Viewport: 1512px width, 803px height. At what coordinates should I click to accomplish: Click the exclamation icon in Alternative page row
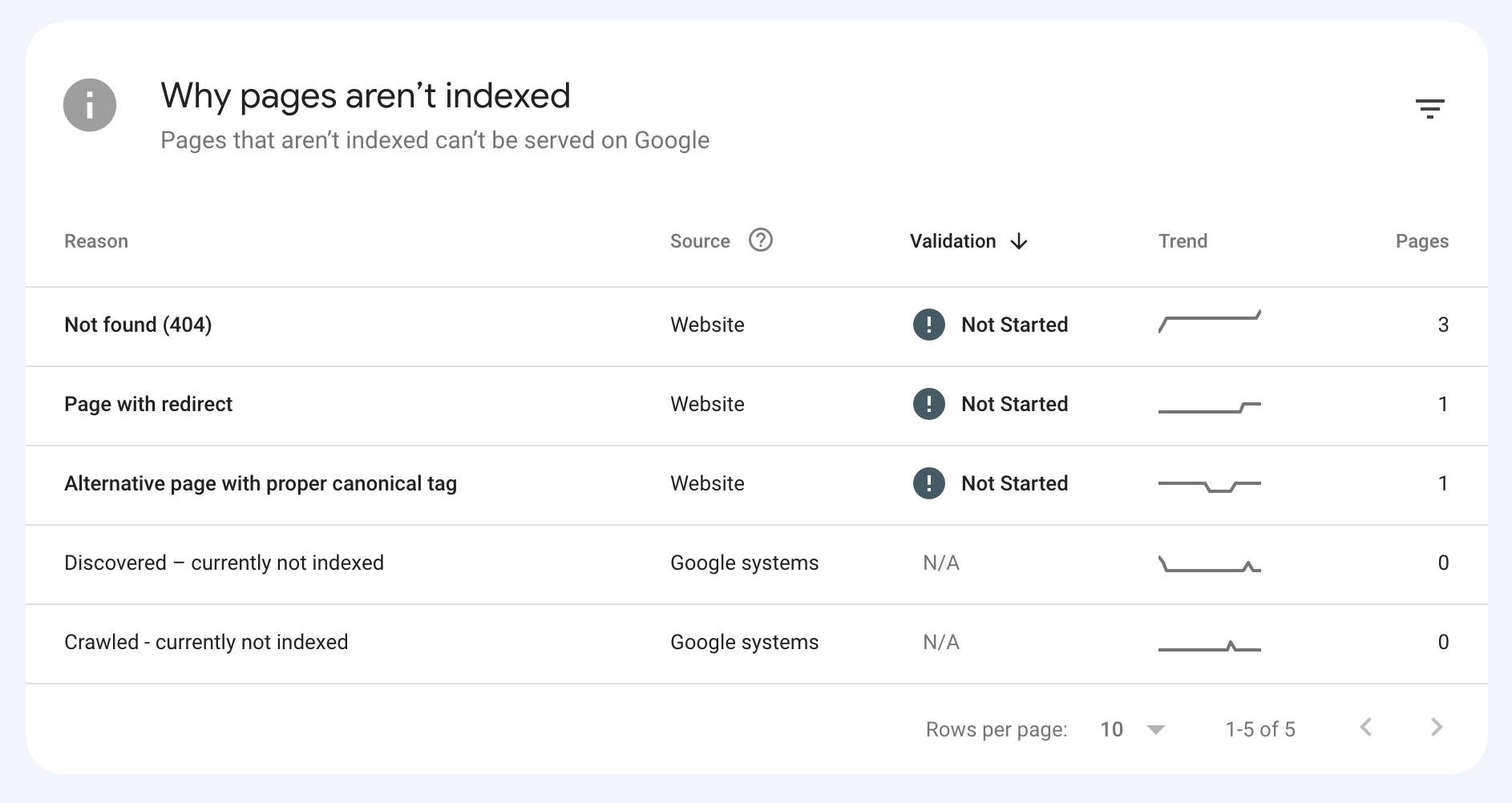pyautogui.click(x=929, y=483)
